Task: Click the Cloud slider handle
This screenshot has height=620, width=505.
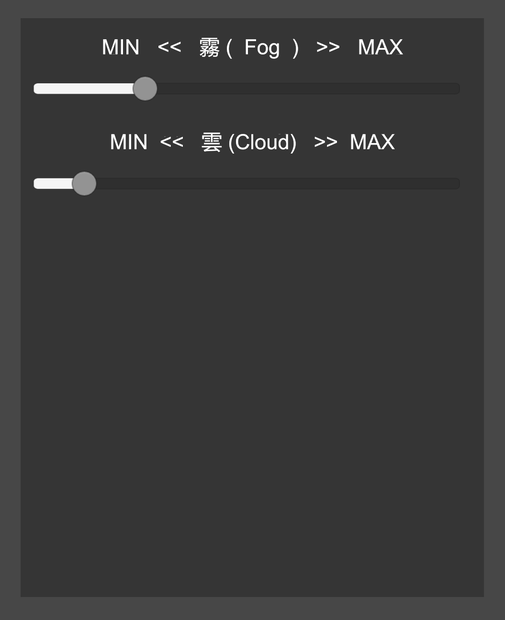Action: click(x=84, y=183)
